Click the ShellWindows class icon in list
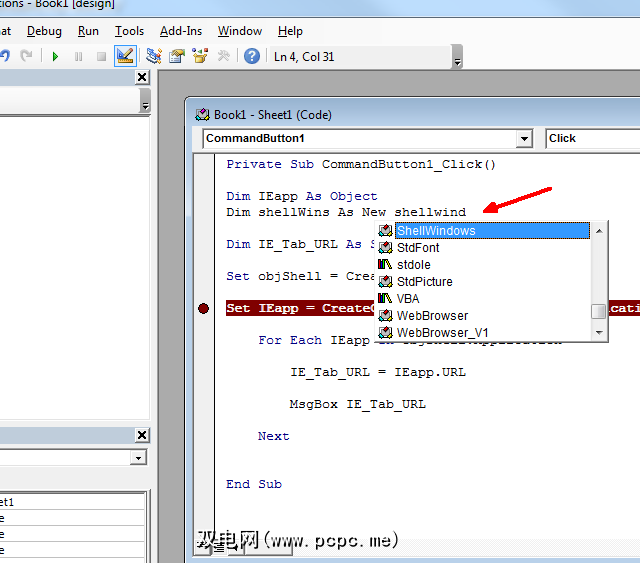The height and width of the screenshot is (563, 640). tap(385, 231)
